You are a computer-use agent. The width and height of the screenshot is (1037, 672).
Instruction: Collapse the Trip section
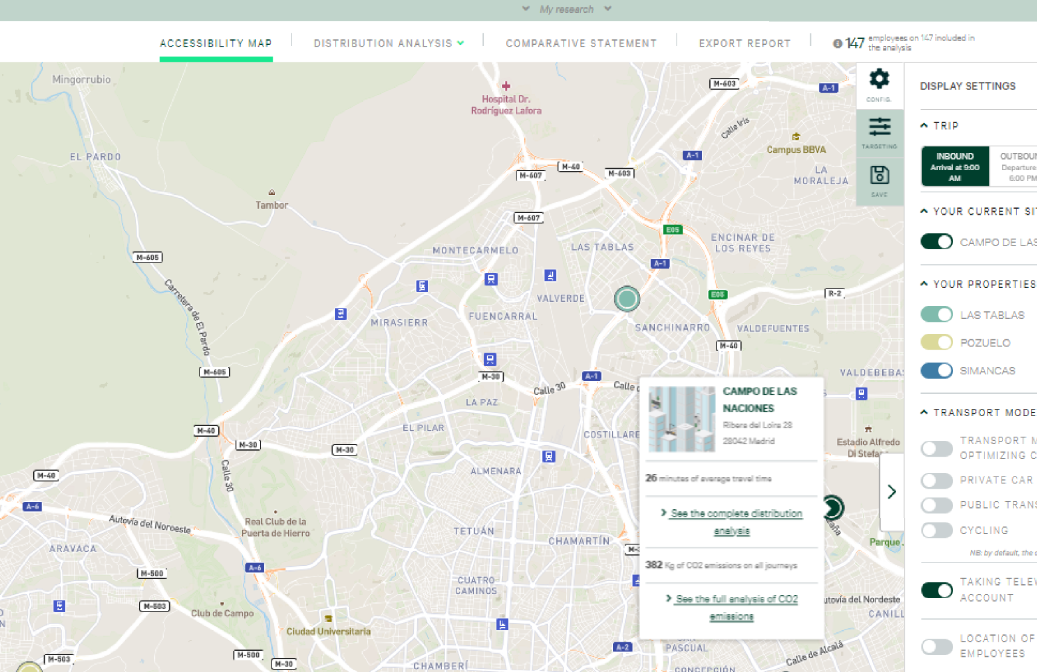[924, 126]
